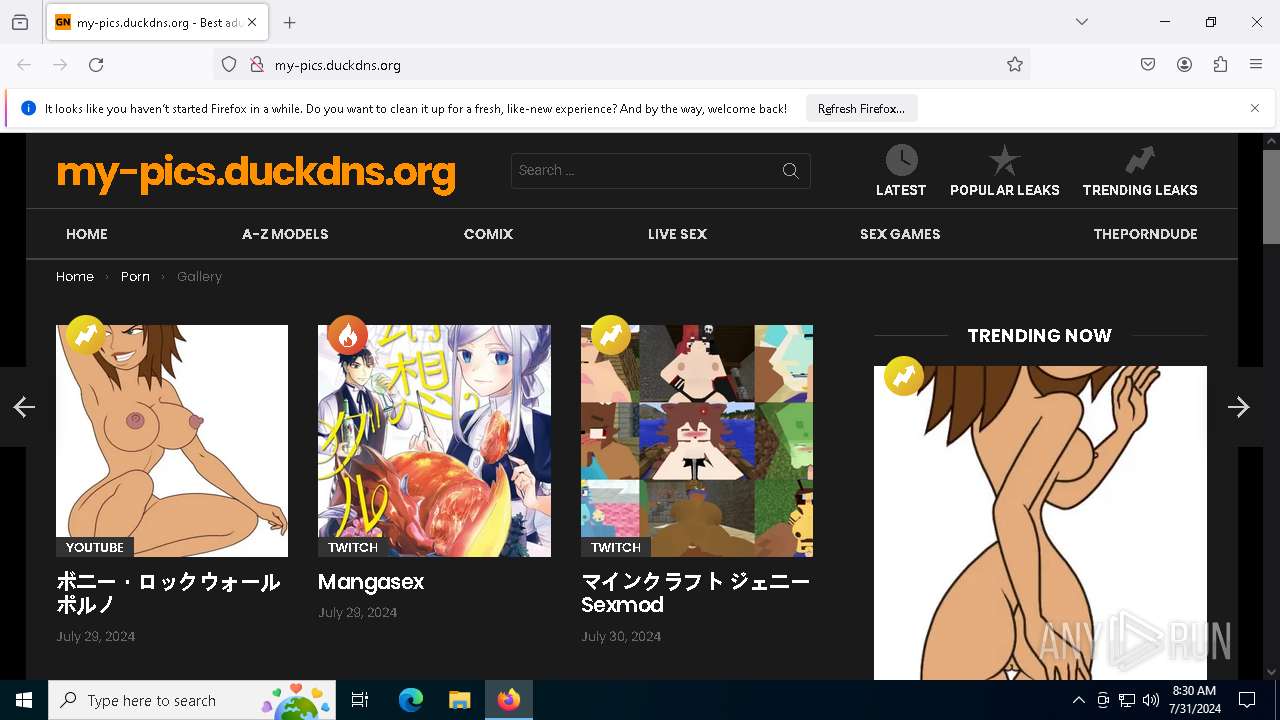The width and height of the screenshot is (1280, 720).
Task: Open the tracking protection shield icon
Action: (x=229, y=65)
